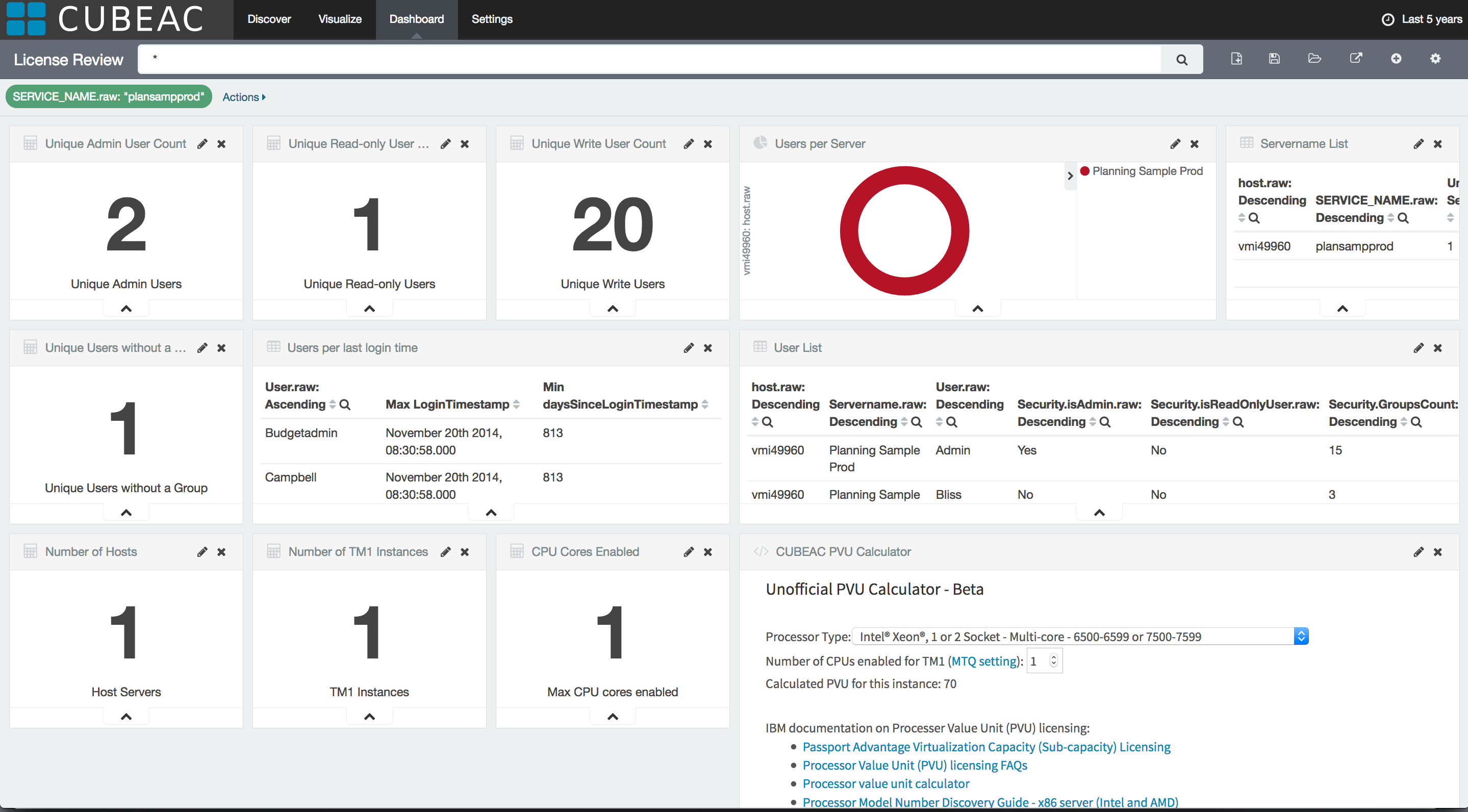Viewport: 1468px width, 812px height.
Task: Toggle spy panel under Users per last login time
Action: (x=491, y=513)
